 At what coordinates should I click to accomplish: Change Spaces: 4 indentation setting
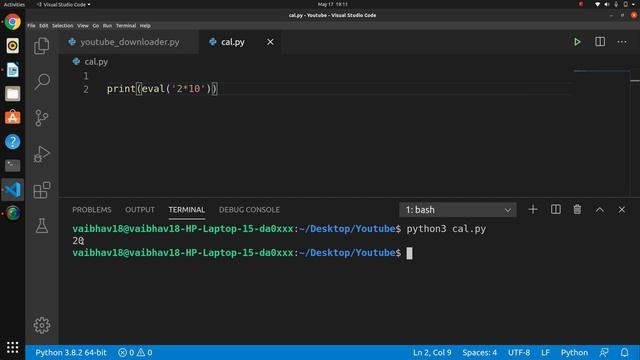point(480,352)
